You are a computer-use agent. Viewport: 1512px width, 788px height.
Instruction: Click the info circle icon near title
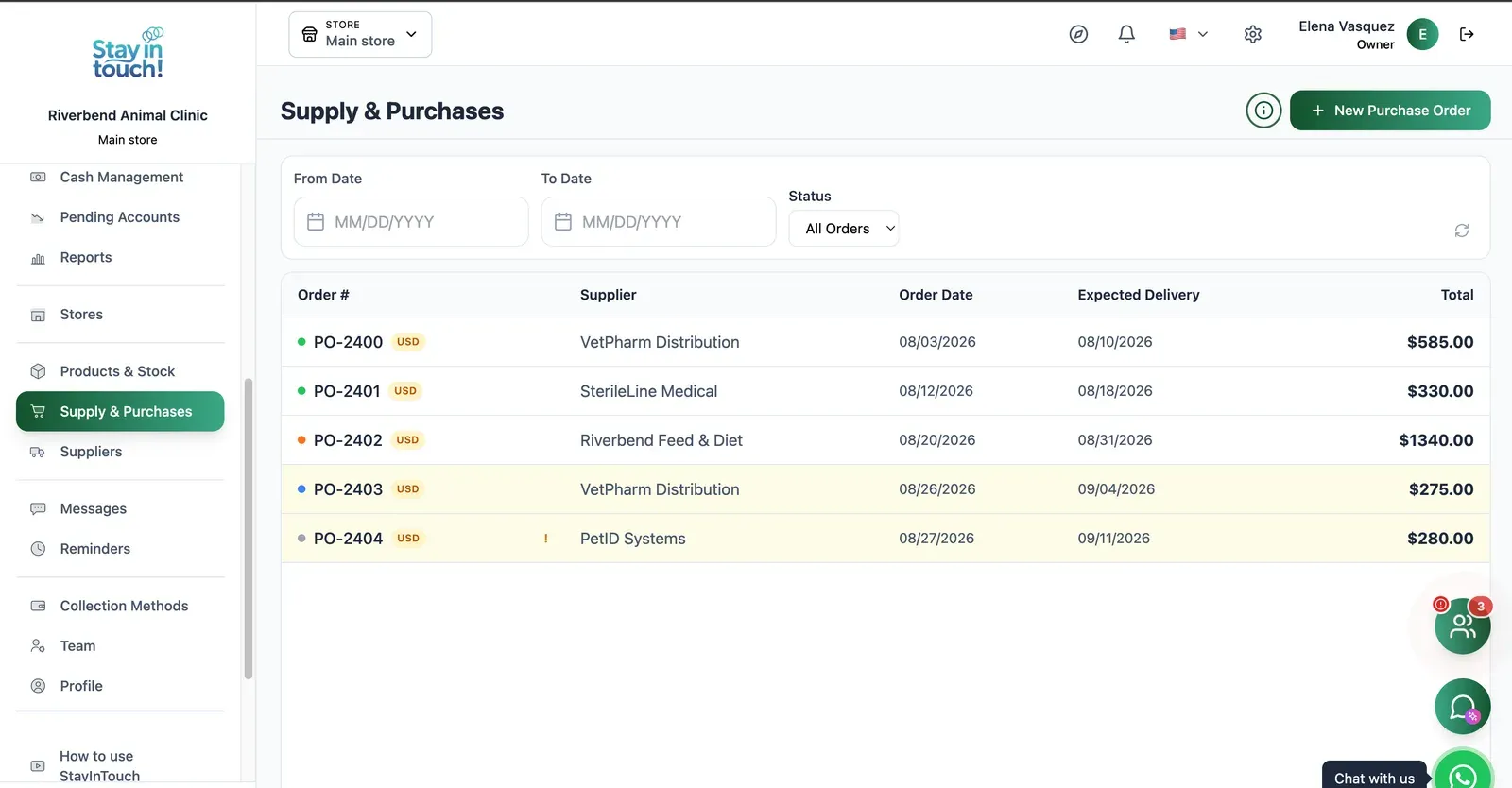pos(1263,111)
